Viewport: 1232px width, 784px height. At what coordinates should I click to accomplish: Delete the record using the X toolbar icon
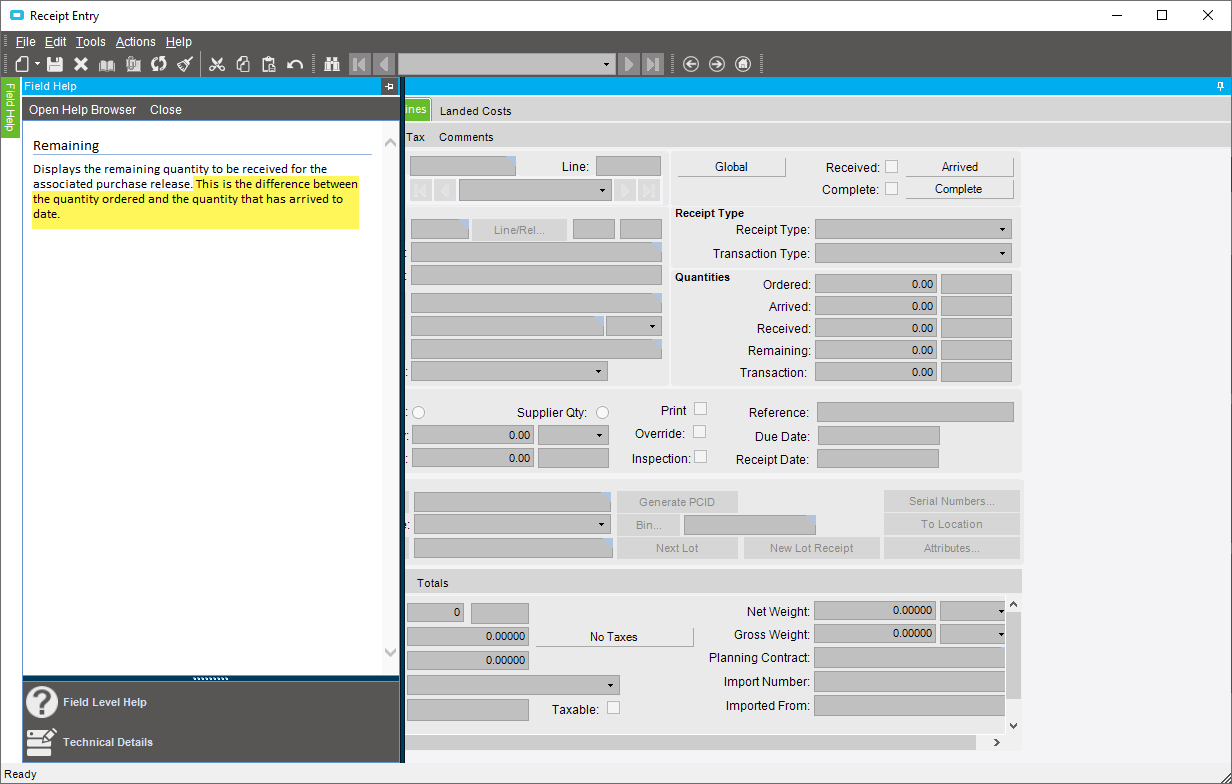81,64
